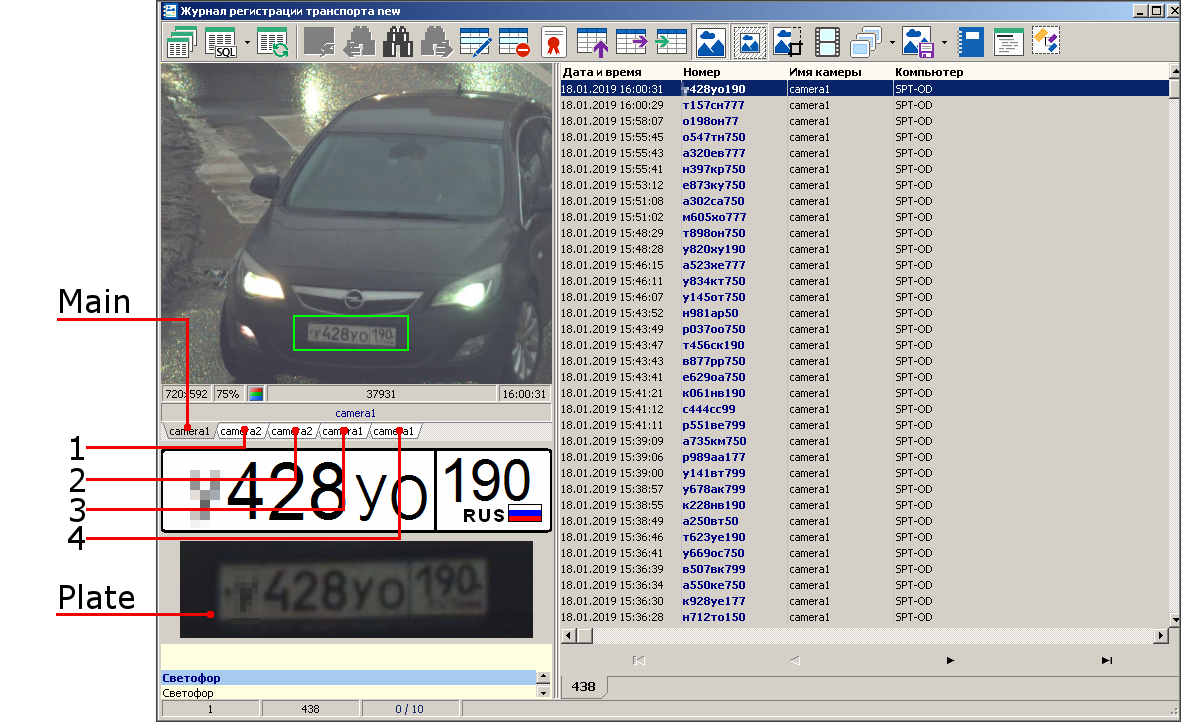
Task: Click the delete record icon
Action: 514,42
